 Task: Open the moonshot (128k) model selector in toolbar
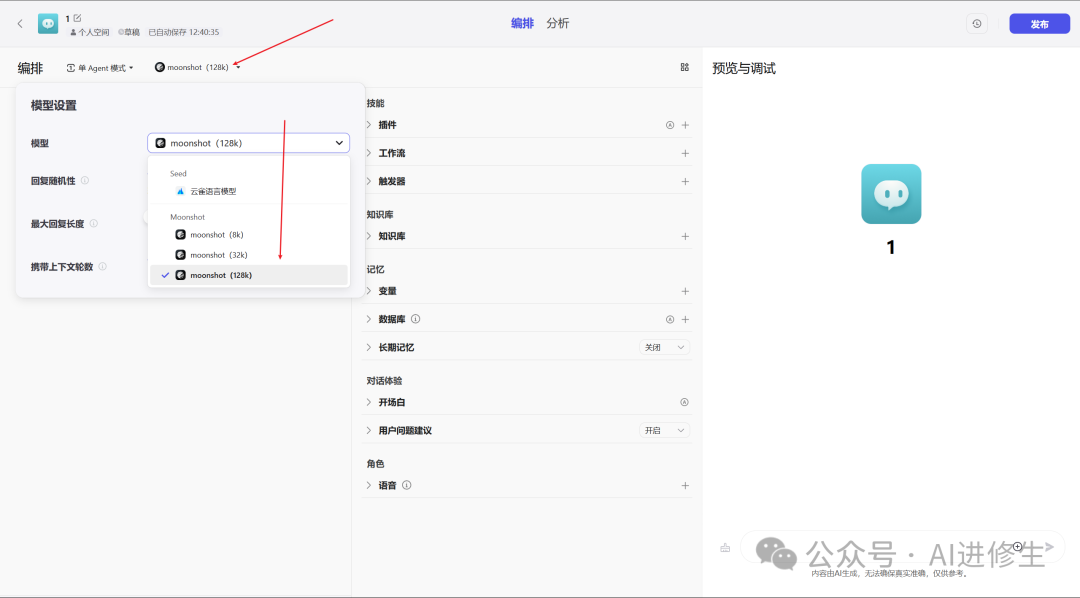point(198,67)
